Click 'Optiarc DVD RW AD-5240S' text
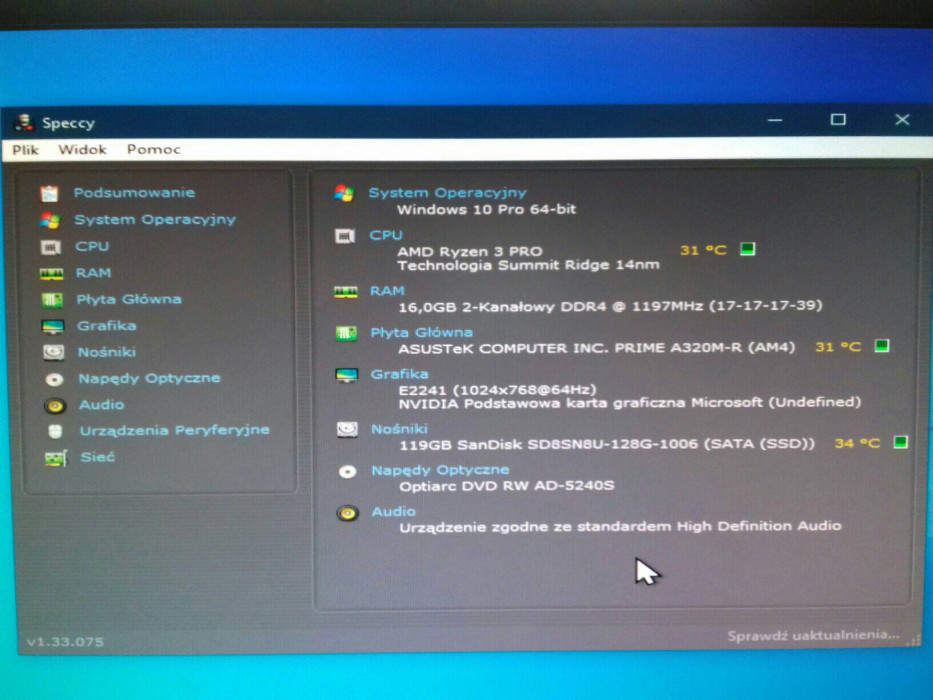Viewport: 933px width, 700px height. [x=507, y=486]
